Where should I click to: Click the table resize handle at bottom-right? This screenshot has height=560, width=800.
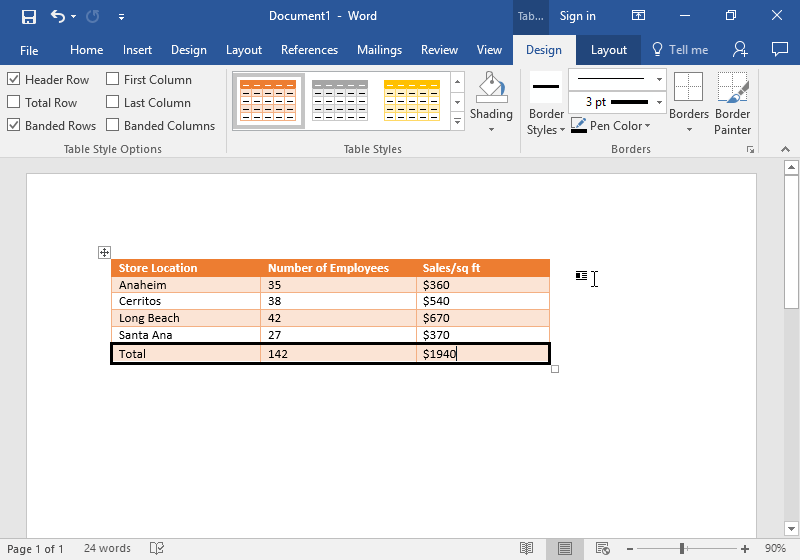(x=555, y=369)
